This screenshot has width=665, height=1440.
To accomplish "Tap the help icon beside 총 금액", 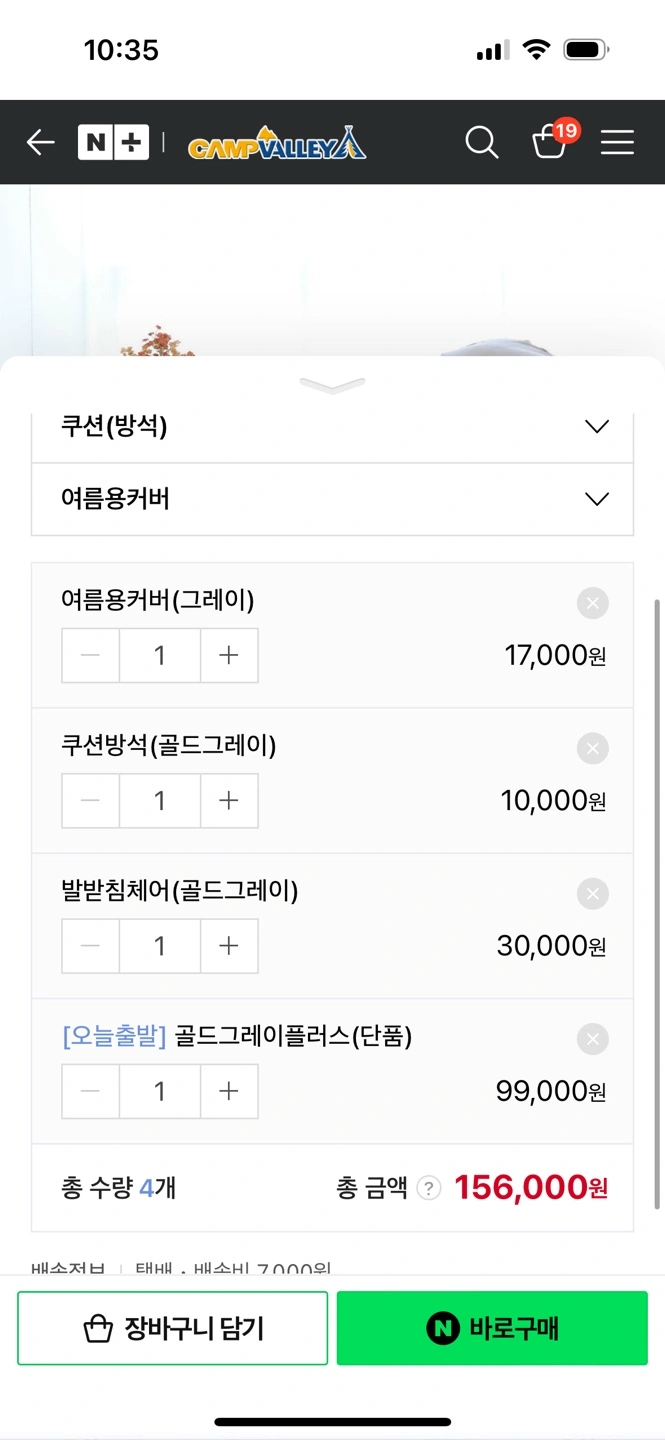I will 428,1188.
